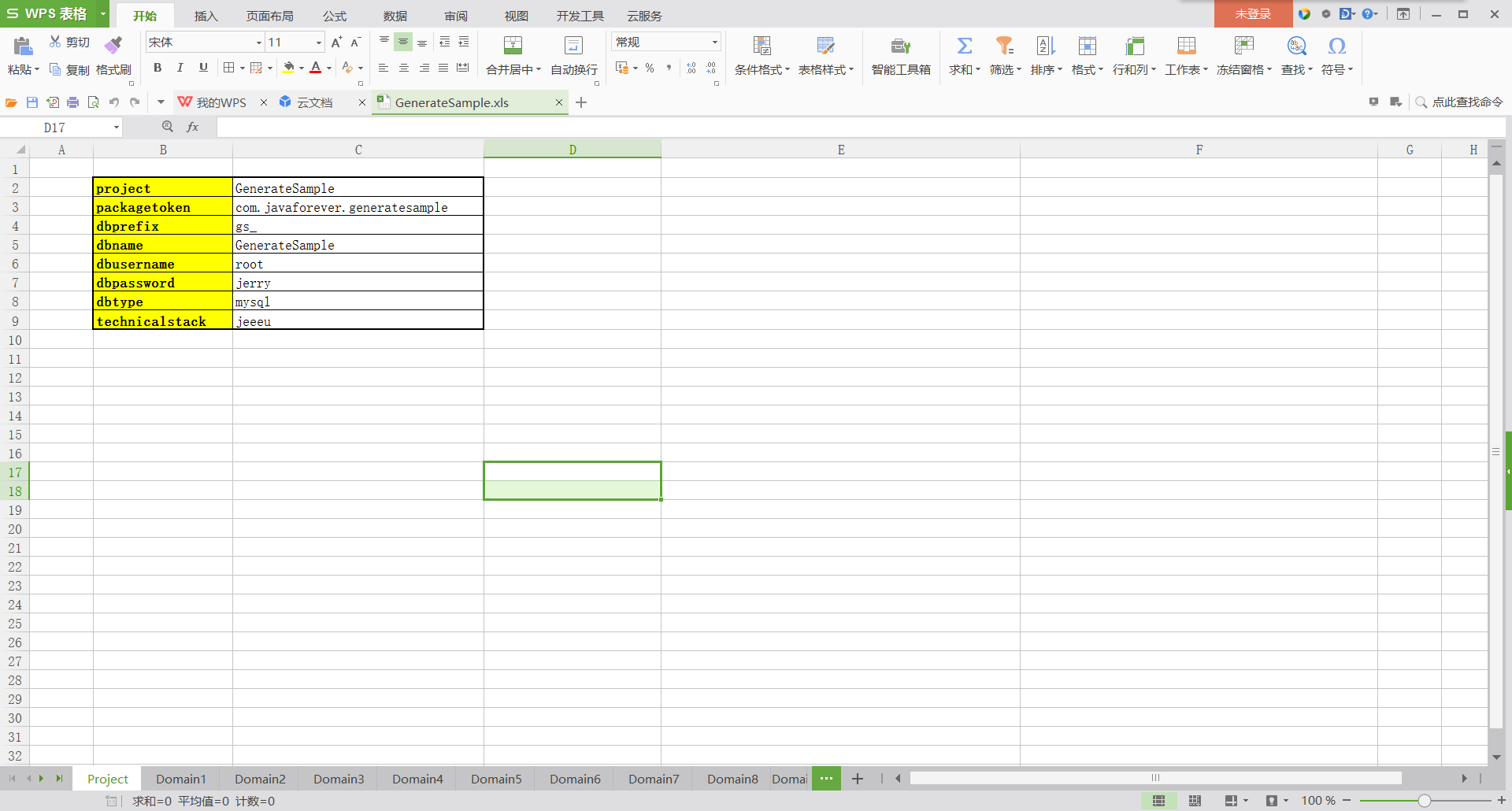1512x811 pixels.
Task: Click the Symbol (符号) omega icon
Action: (x=1336, y=46)
